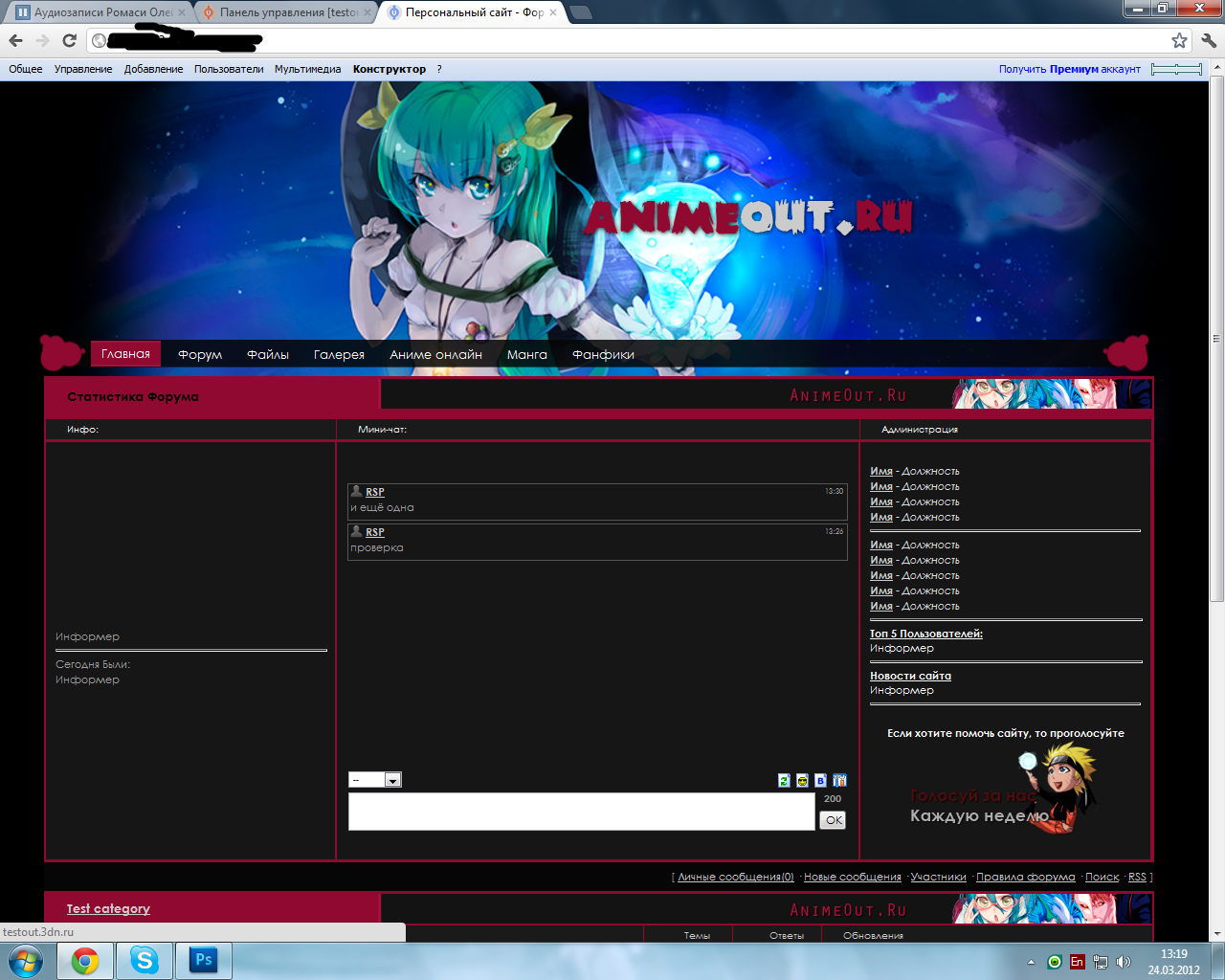The height and width of the screenshot is (980, 1225).
Task: Open the Файлы section
Action: coord(268,354)
